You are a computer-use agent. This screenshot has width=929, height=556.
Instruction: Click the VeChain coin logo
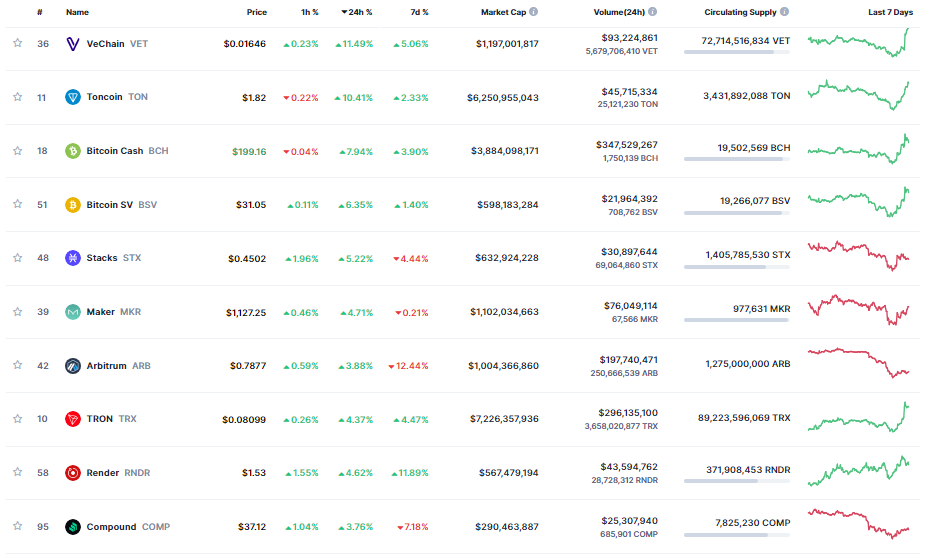(x=73, y=44)
